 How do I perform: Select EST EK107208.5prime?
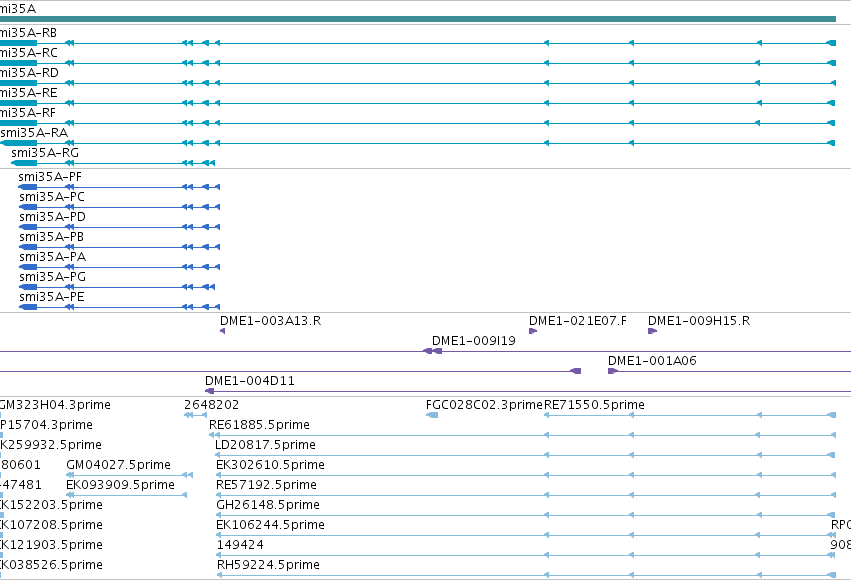[52, 526]
